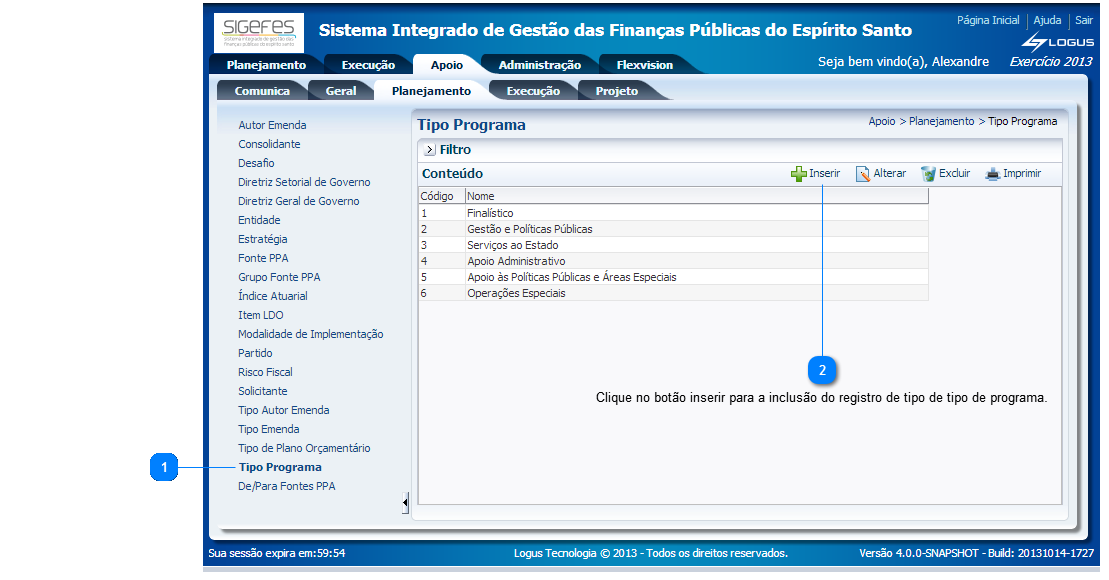This screenshot has width=1109, height=580.
Task: Click the Imprimir printer icon
Action: point(992,174)
